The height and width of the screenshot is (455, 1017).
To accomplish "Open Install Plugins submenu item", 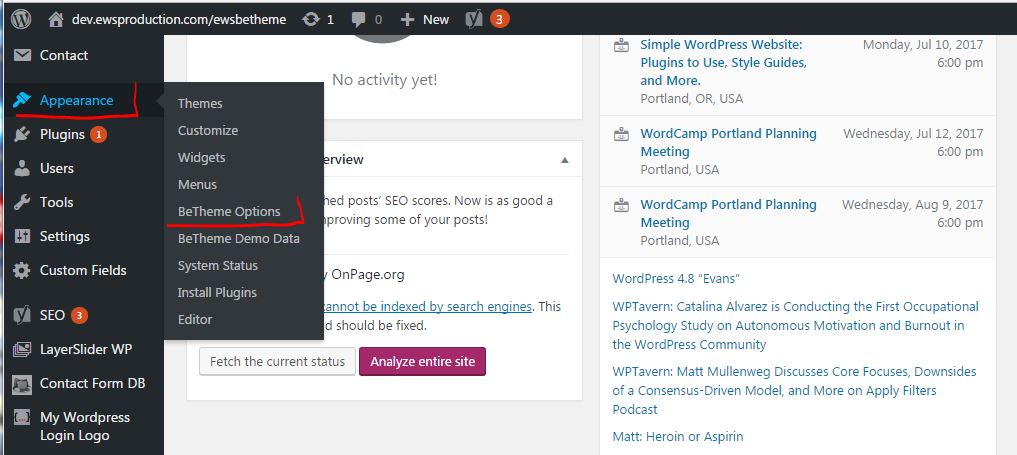I will pyautogui.click(x=217, y=293).
